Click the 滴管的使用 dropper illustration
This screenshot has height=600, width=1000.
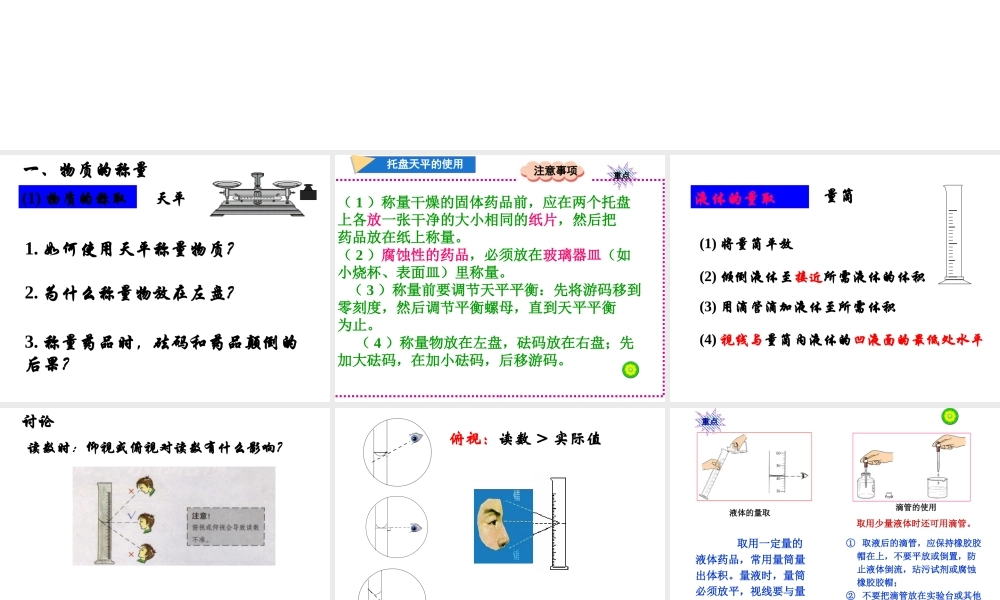tap(911, 467)
